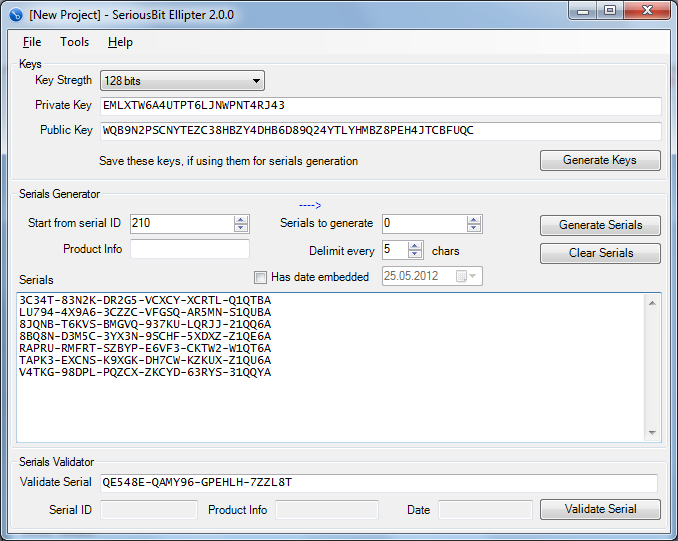Image resolution: width=678 pixels, height=541 pixels.
Task: Enable the Has date embedded checkbox
Action: pos(260,277)
